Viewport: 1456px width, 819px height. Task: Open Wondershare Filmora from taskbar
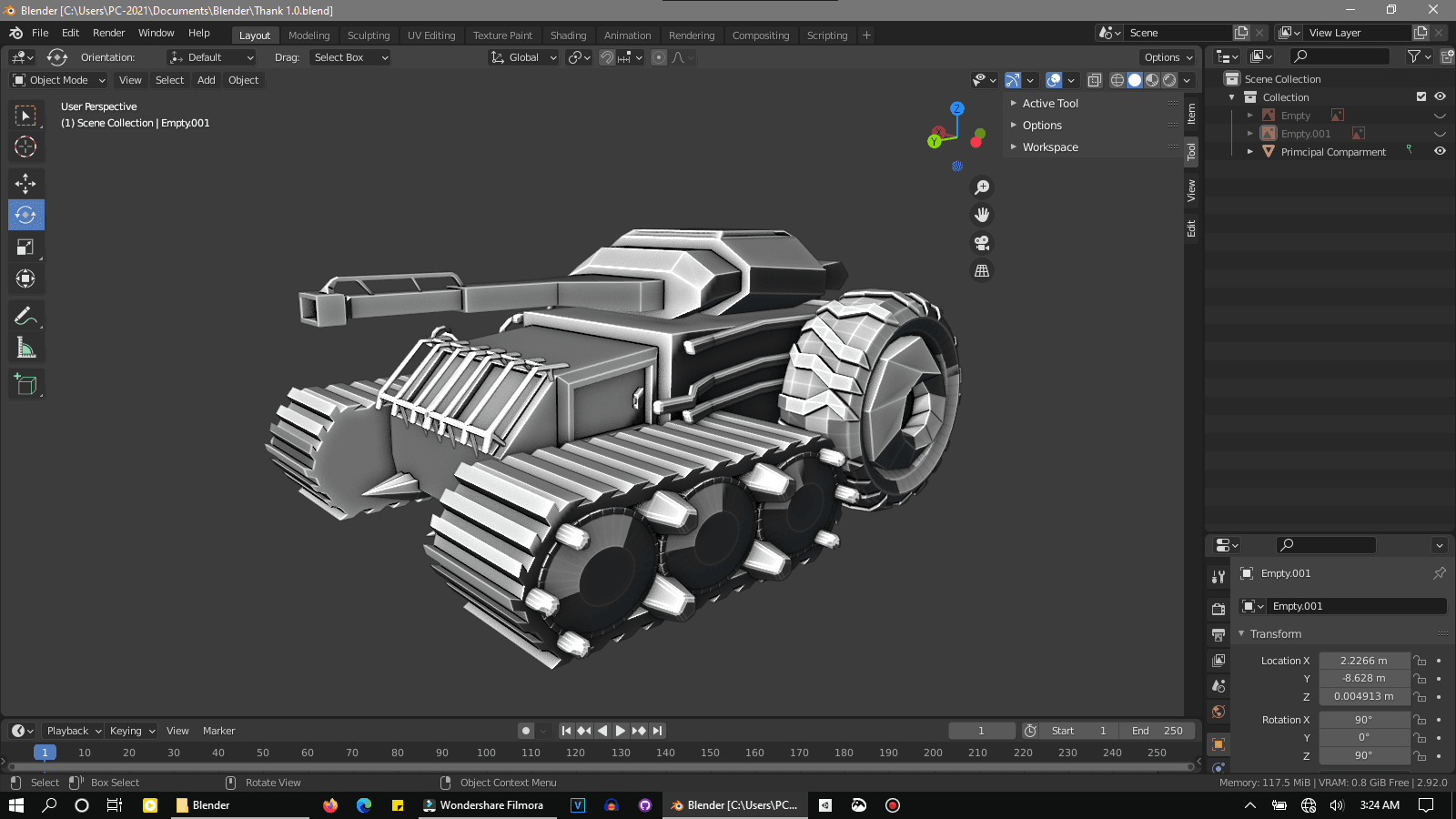pyautogui.click(x=484, y=805)
